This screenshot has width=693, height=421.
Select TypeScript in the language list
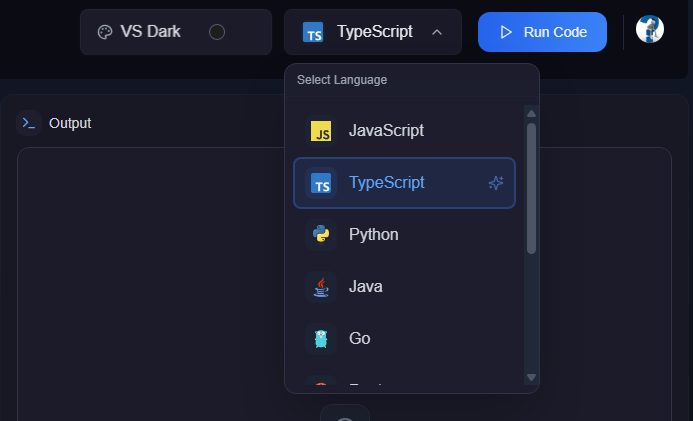(404, 183)
